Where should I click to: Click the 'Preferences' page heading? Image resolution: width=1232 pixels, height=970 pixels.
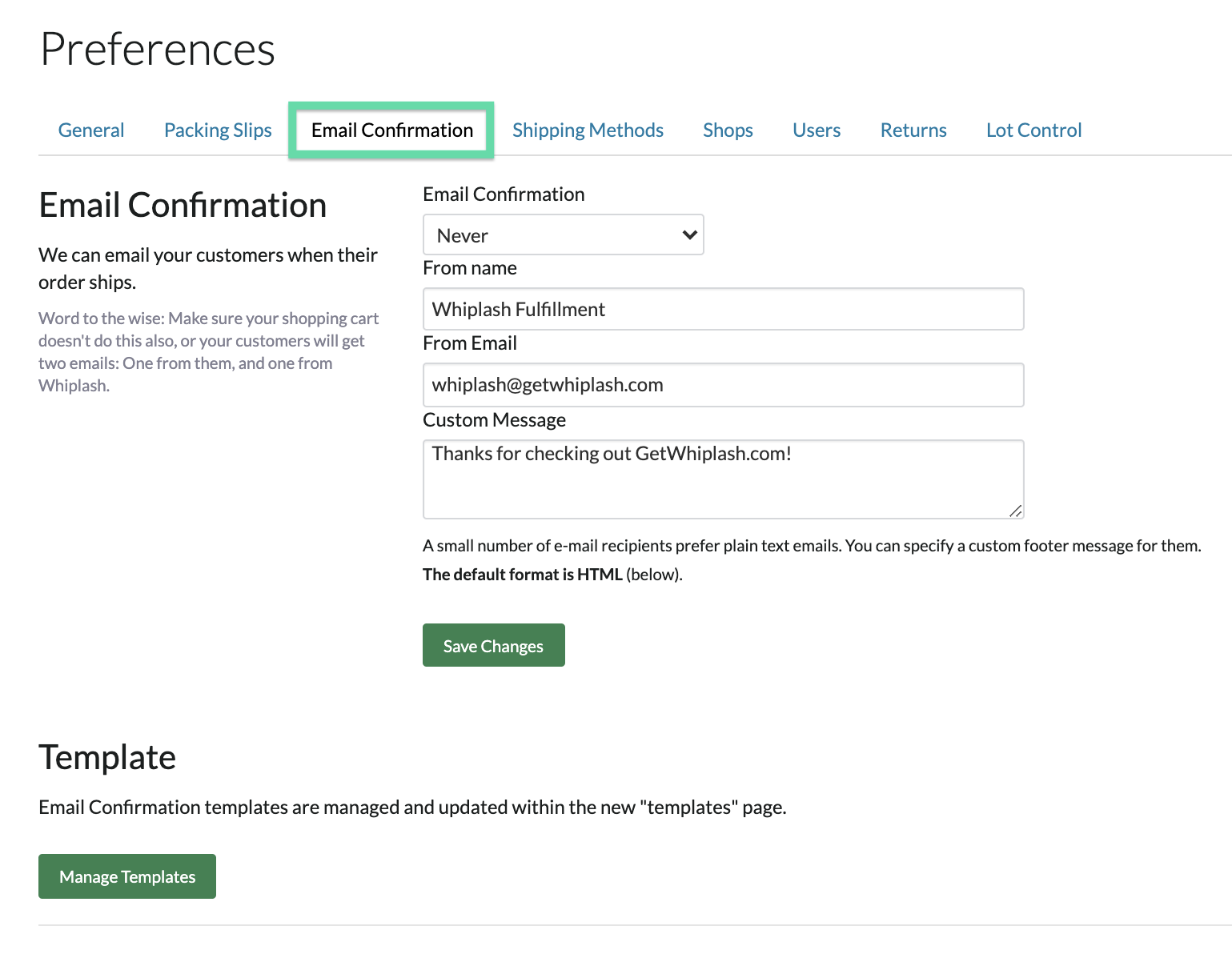click(x=158, y=50)
